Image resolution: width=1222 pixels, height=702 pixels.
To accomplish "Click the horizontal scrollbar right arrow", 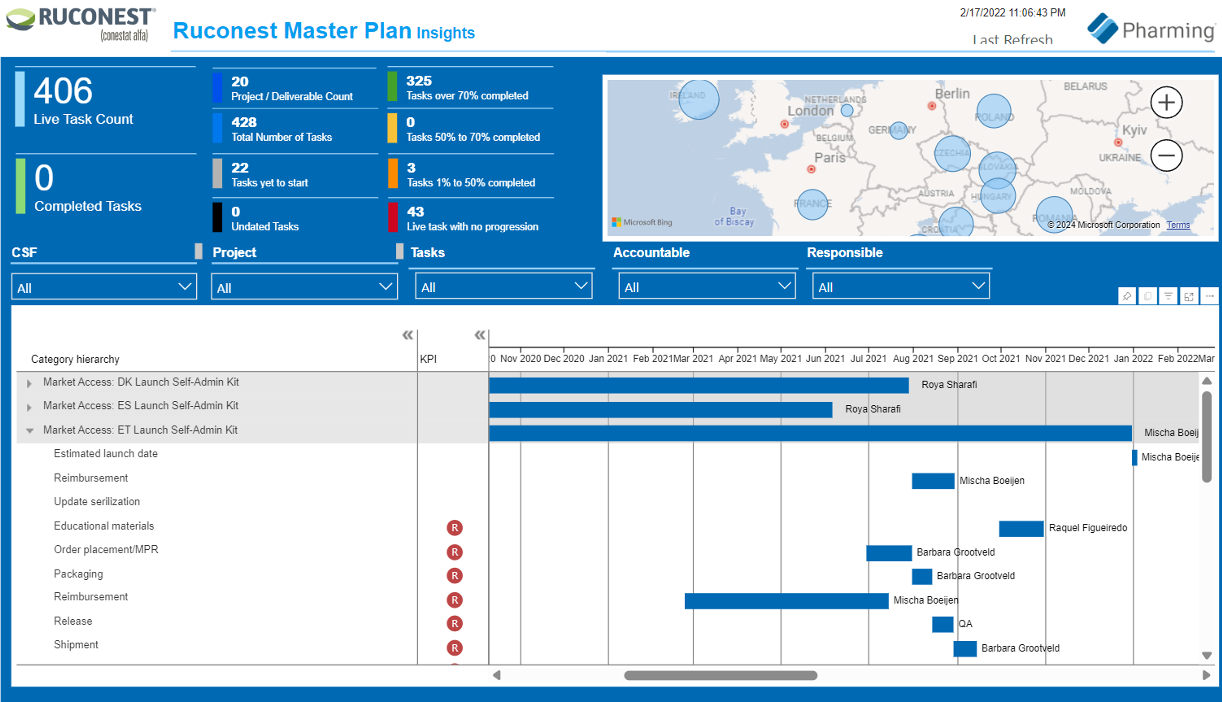I will pyautogui.click(x=1206, y=675).
